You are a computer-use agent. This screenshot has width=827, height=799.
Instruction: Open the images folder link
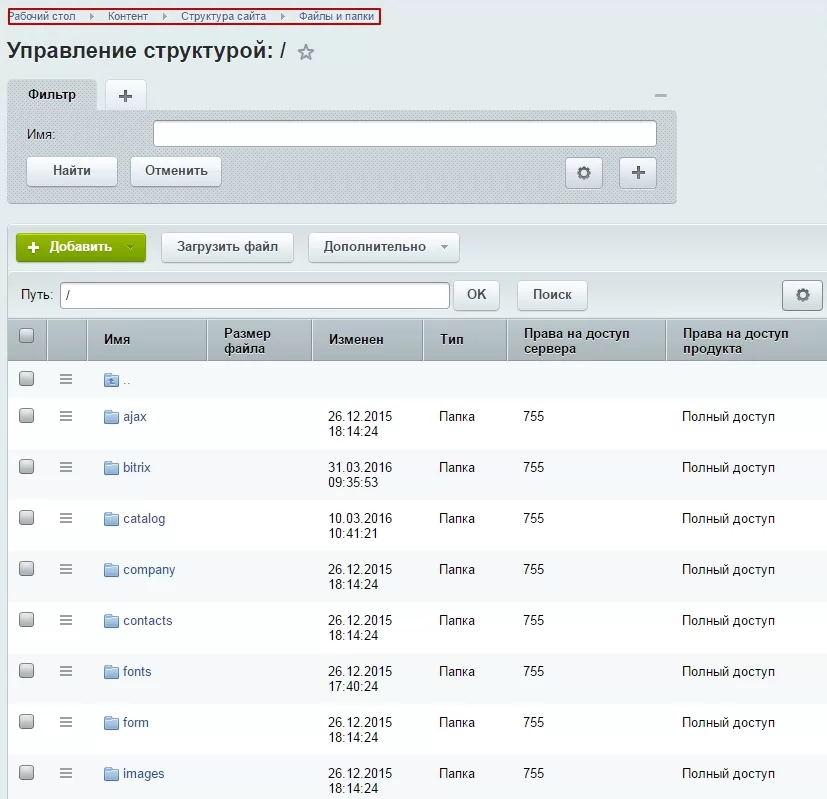[x=143, y=774]
